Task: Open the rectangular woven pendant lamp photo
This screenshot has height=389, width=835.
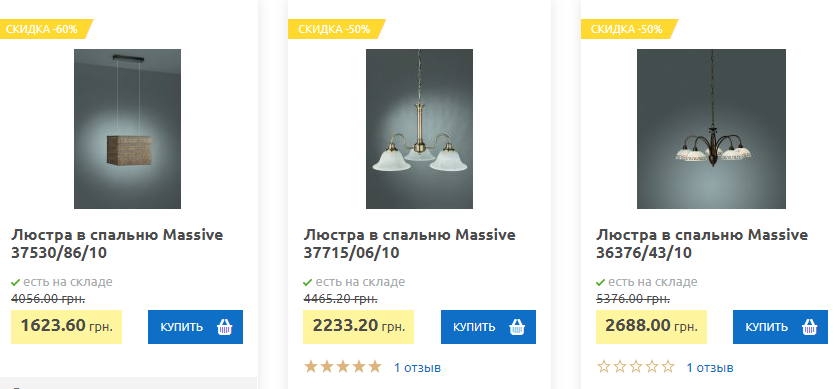Action: click(127, 129)
